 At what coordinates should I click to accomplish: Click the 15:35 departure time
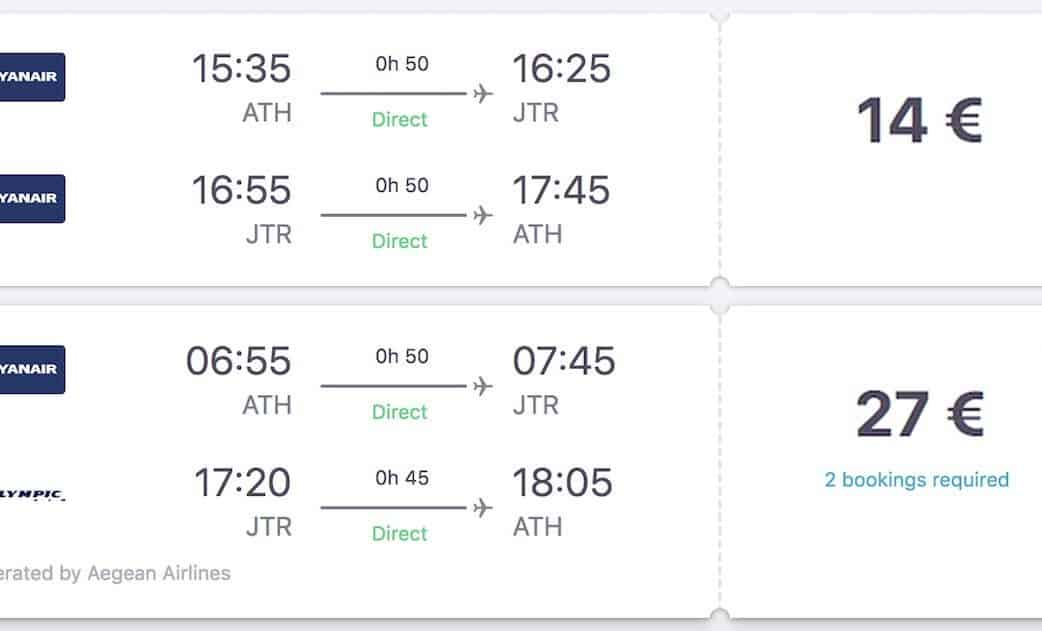point(241,68)
